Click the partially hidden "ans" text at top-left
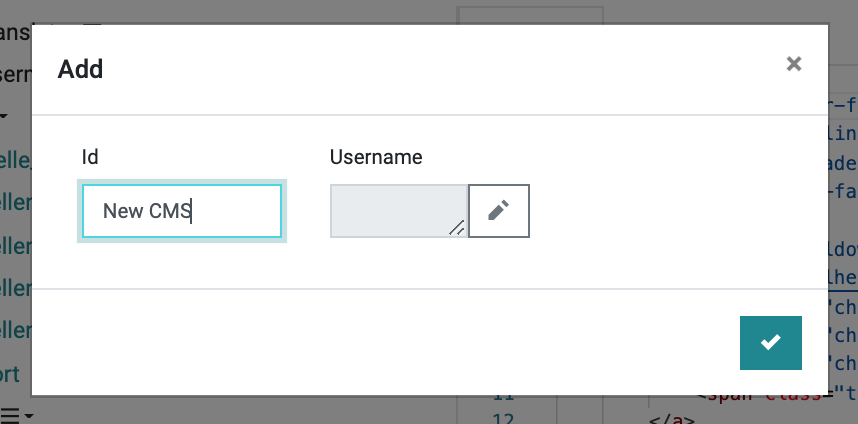 [15, 32]
